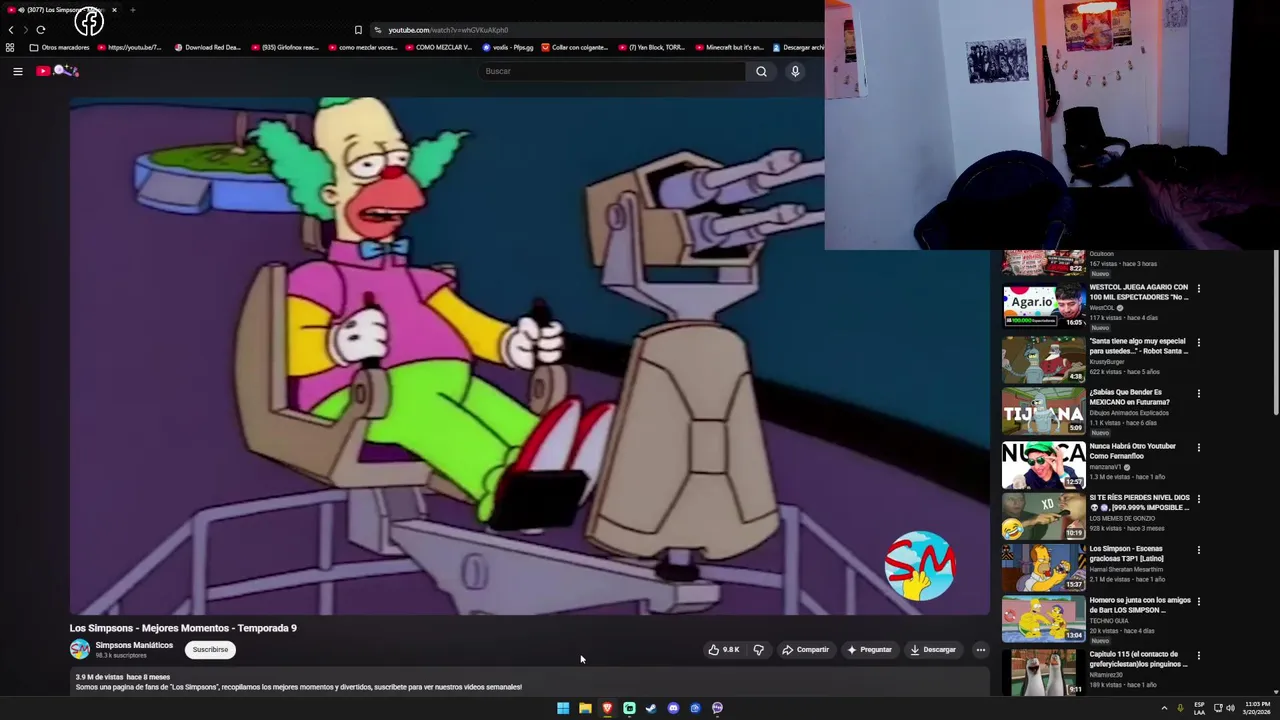Open the YouTube hamburger guide menu
This screenshot has height=720, width=1280.
(x=18, y=71)
